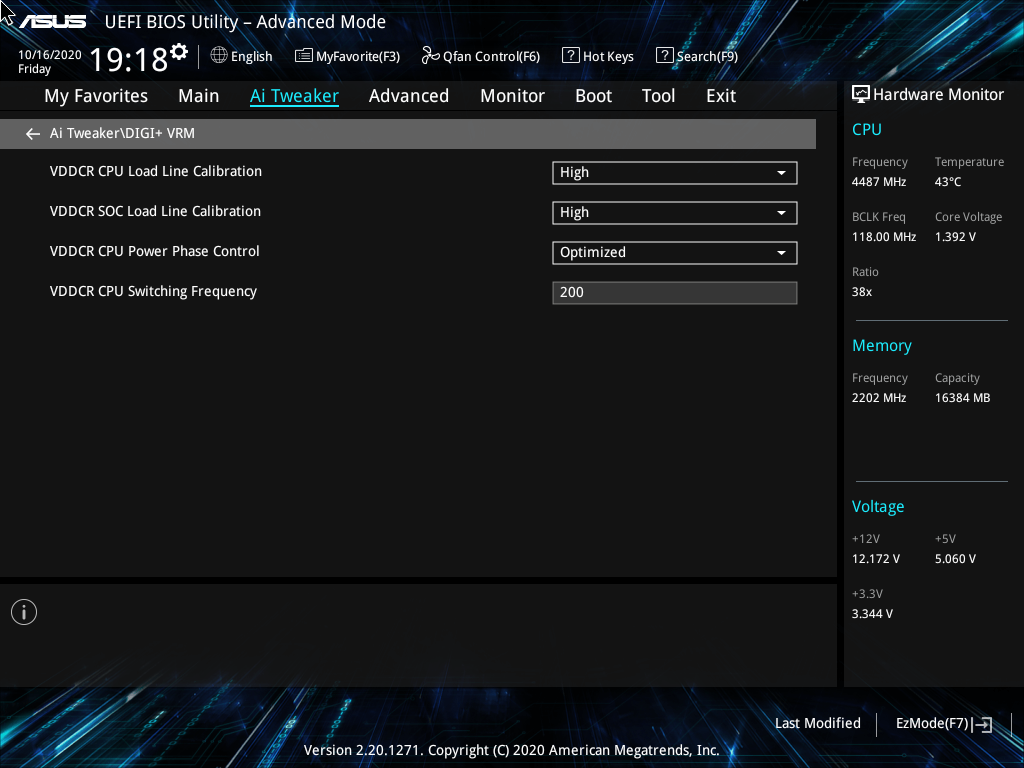Click the +12V reading 12.172 V
1024x768 pixels.
tap(876, 559)
